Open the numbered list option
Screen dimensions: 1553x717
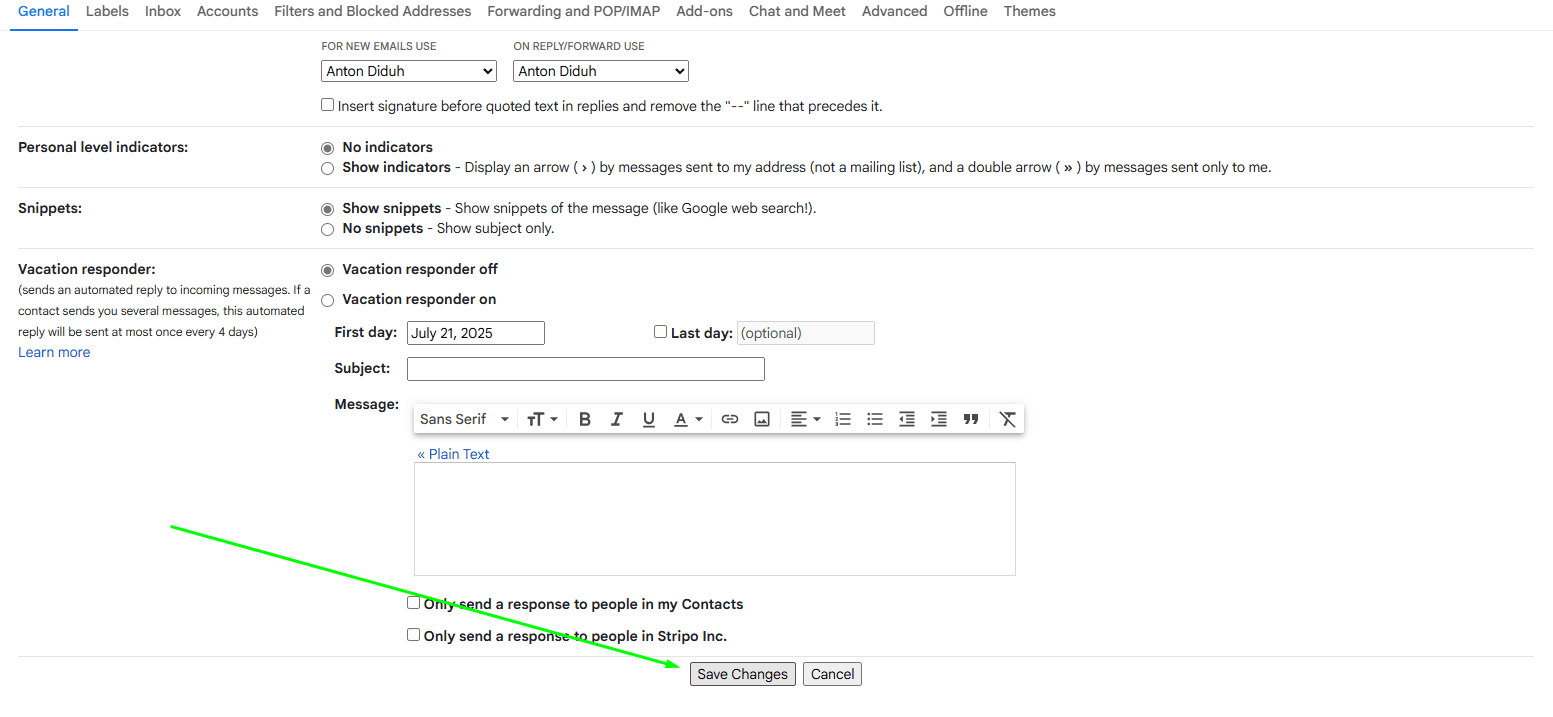point(842,419)
